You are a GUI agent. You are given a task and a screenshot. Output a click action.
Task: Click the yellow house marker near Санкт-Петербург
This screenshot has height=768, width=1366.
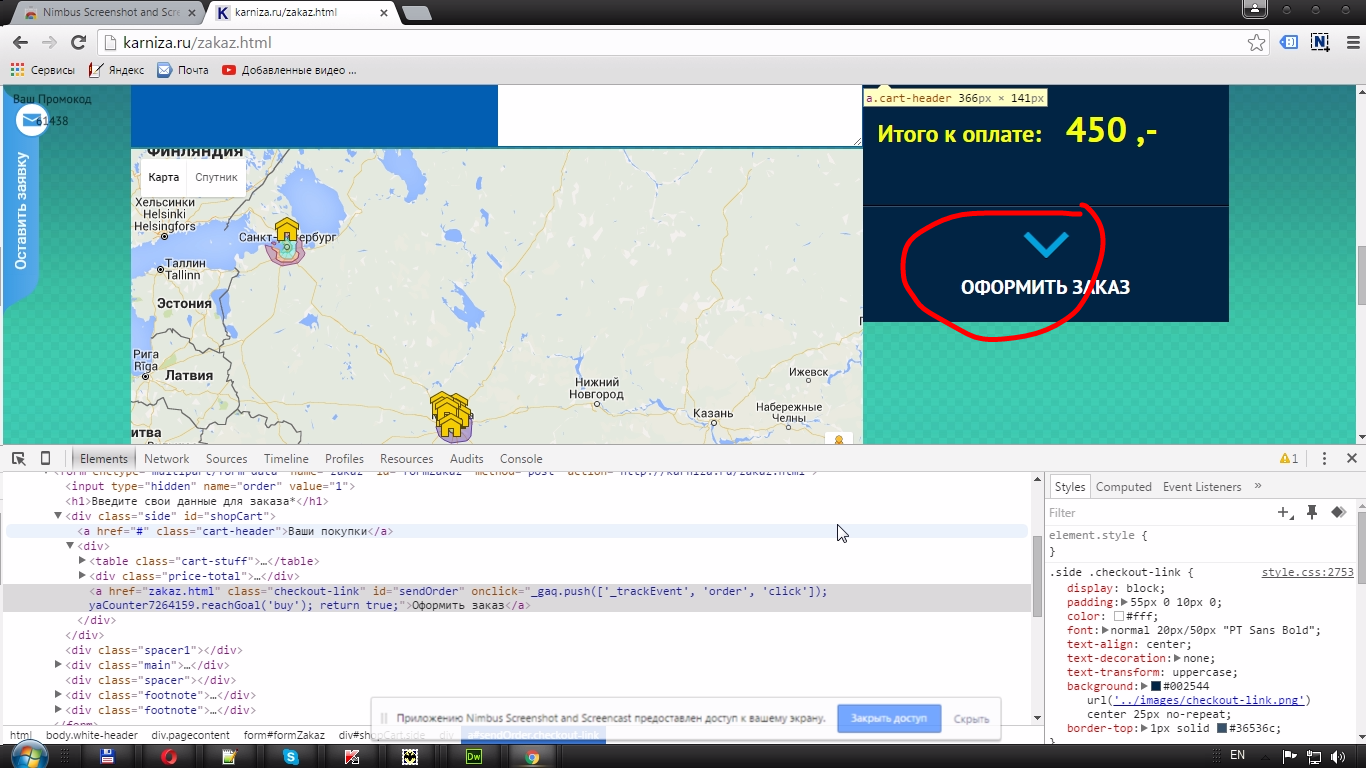(287, 230)
